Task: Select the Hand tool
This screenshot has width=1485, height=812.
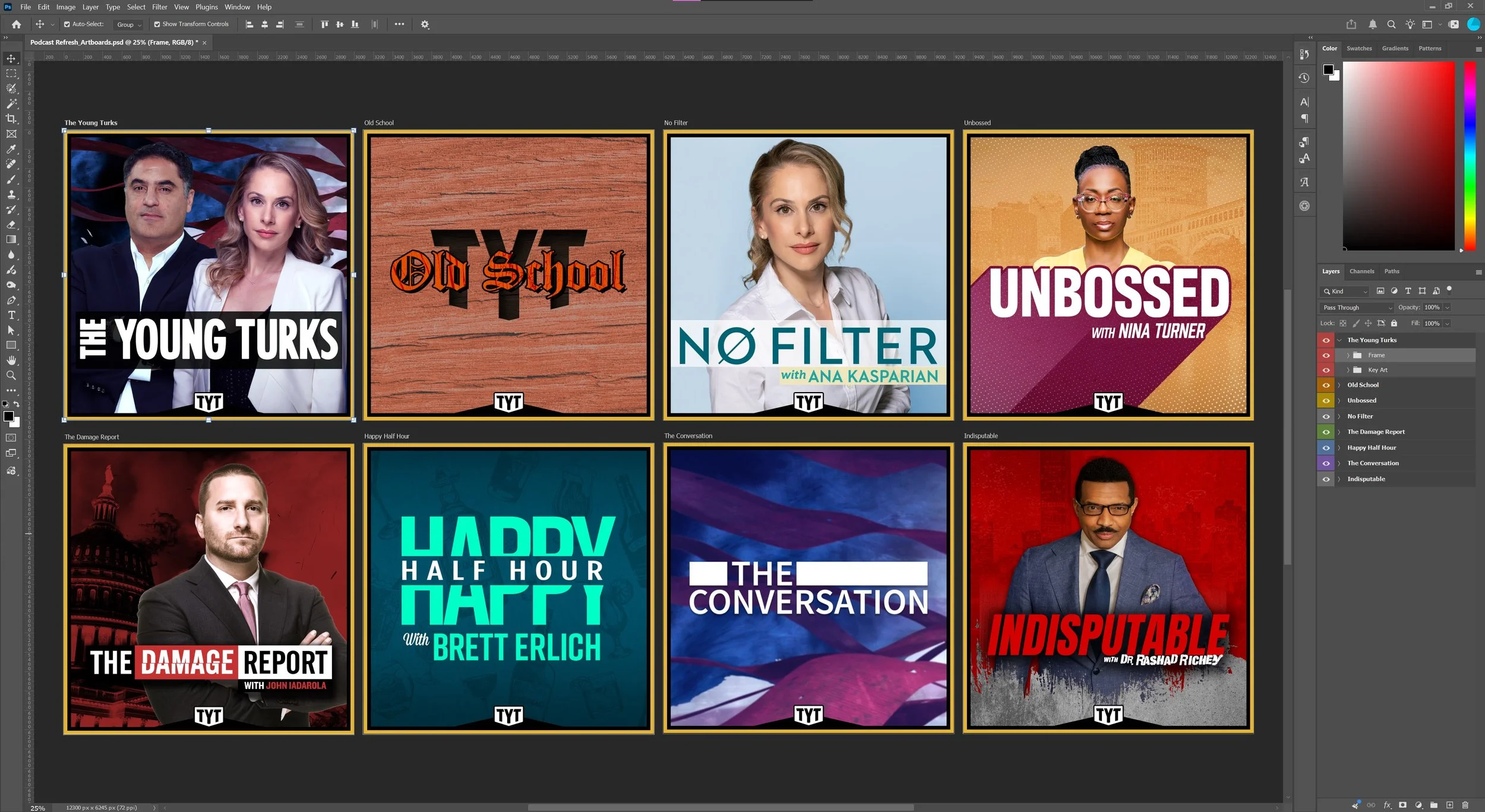Action: [11, 361]
